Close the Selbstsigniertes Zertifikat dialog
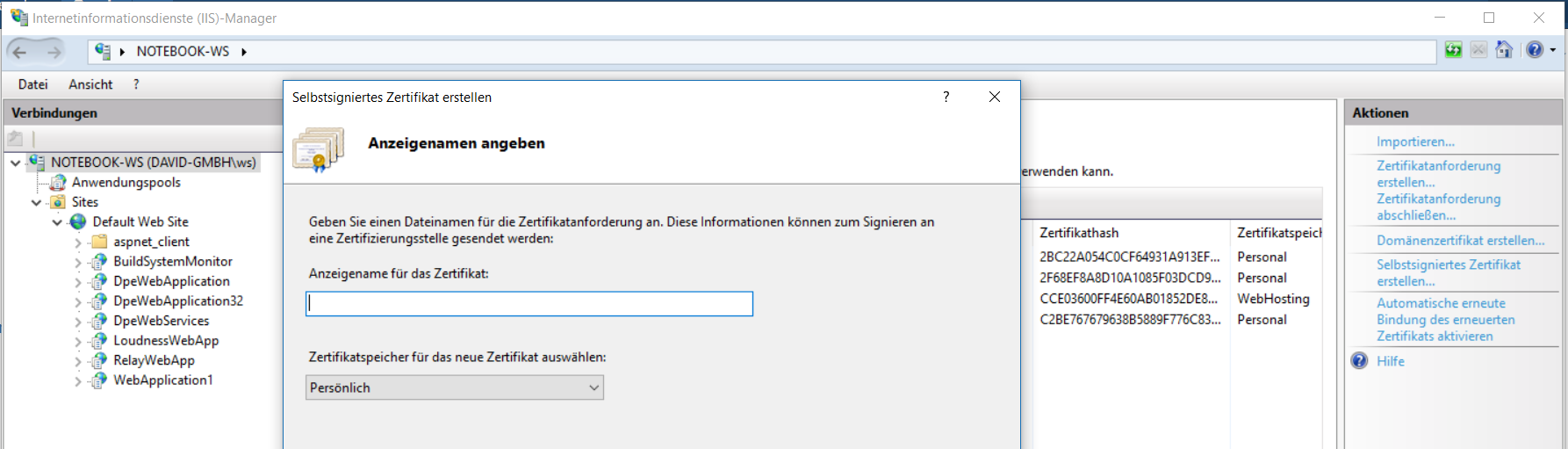This screenshot has width=1568, height=449. click(x=995, y=97)
